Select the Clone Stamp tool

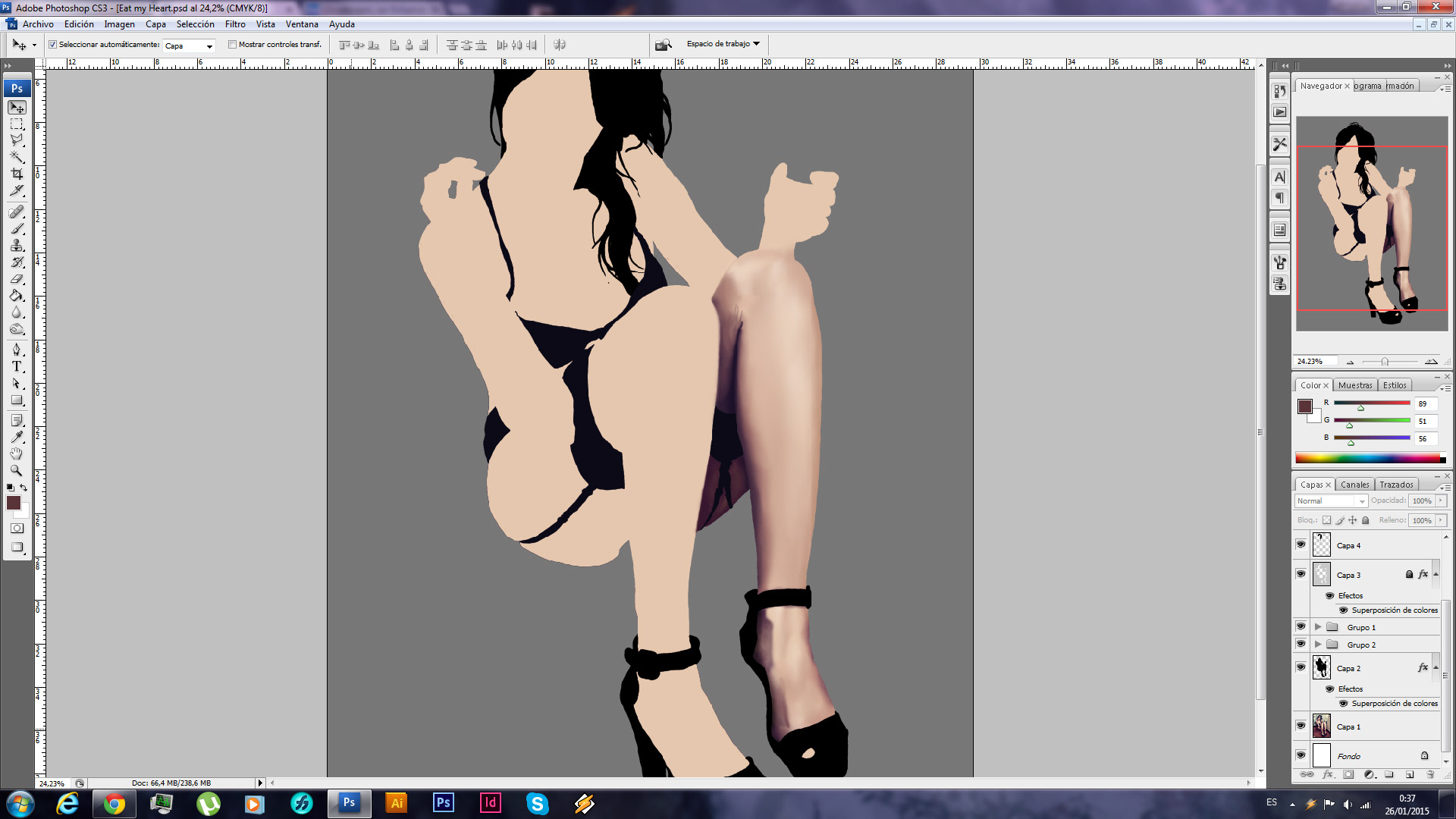[17, 246]
